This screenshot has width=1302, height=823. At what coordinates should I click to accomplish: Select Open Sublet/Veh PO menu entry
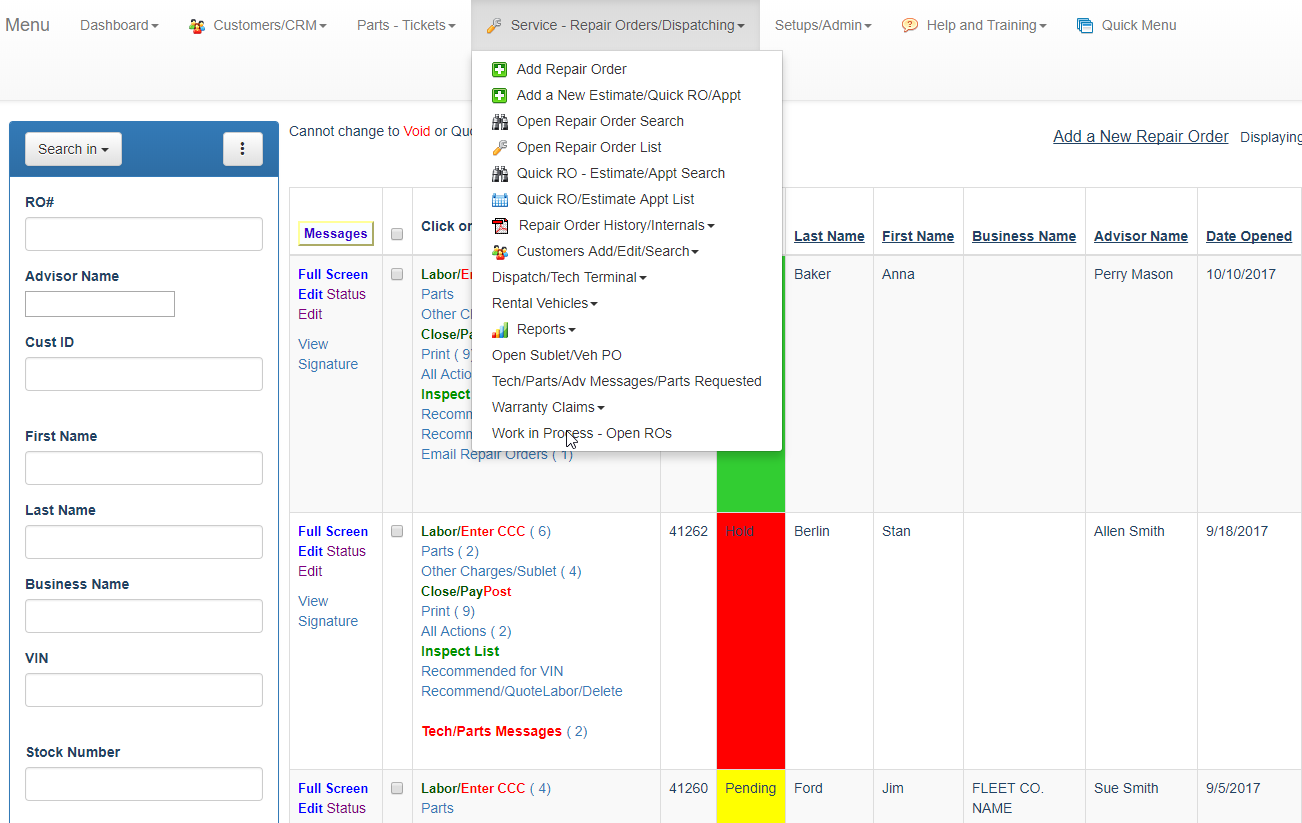pyautogui.click(x=557, y=355)
